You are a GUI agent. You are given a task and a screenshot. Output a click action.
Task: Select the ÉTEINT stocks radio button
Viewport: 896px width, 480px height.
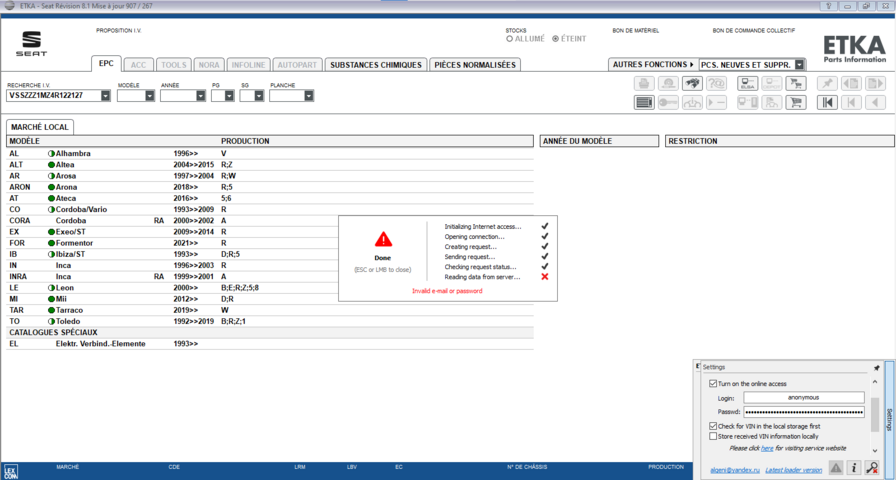pos(555,39)
